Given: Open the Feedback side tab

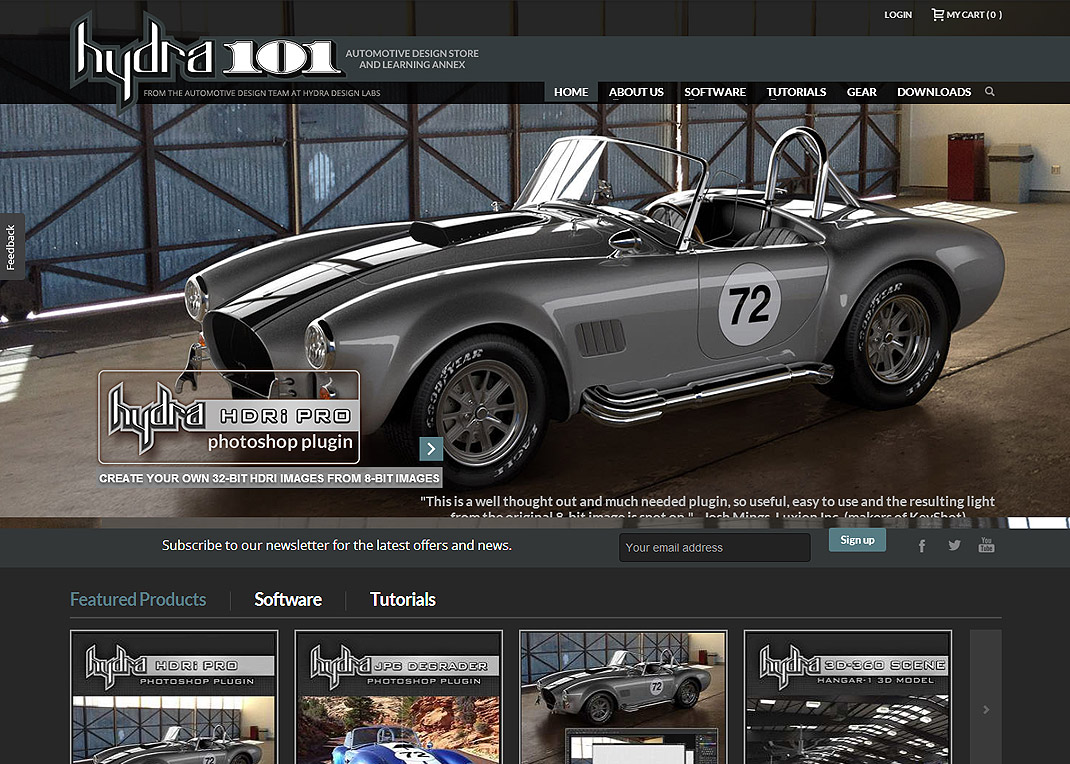Looking at the screenshot, I should (x=12, y=248).
